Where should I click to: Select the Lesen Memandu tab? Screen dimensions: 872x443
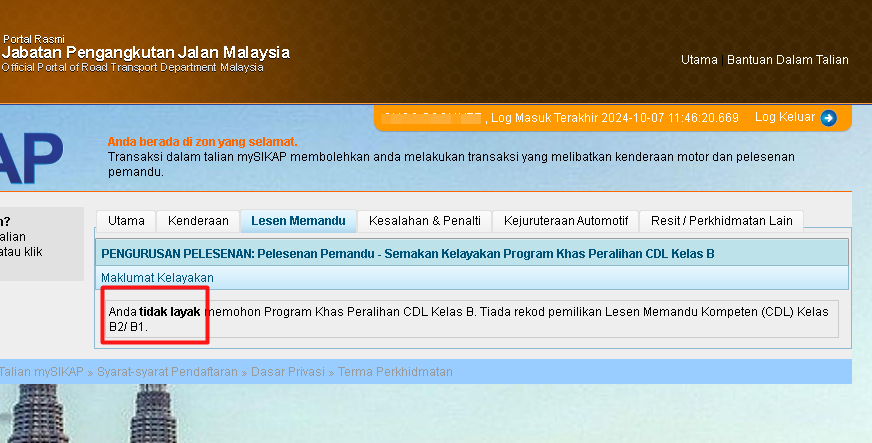(298, 221)
